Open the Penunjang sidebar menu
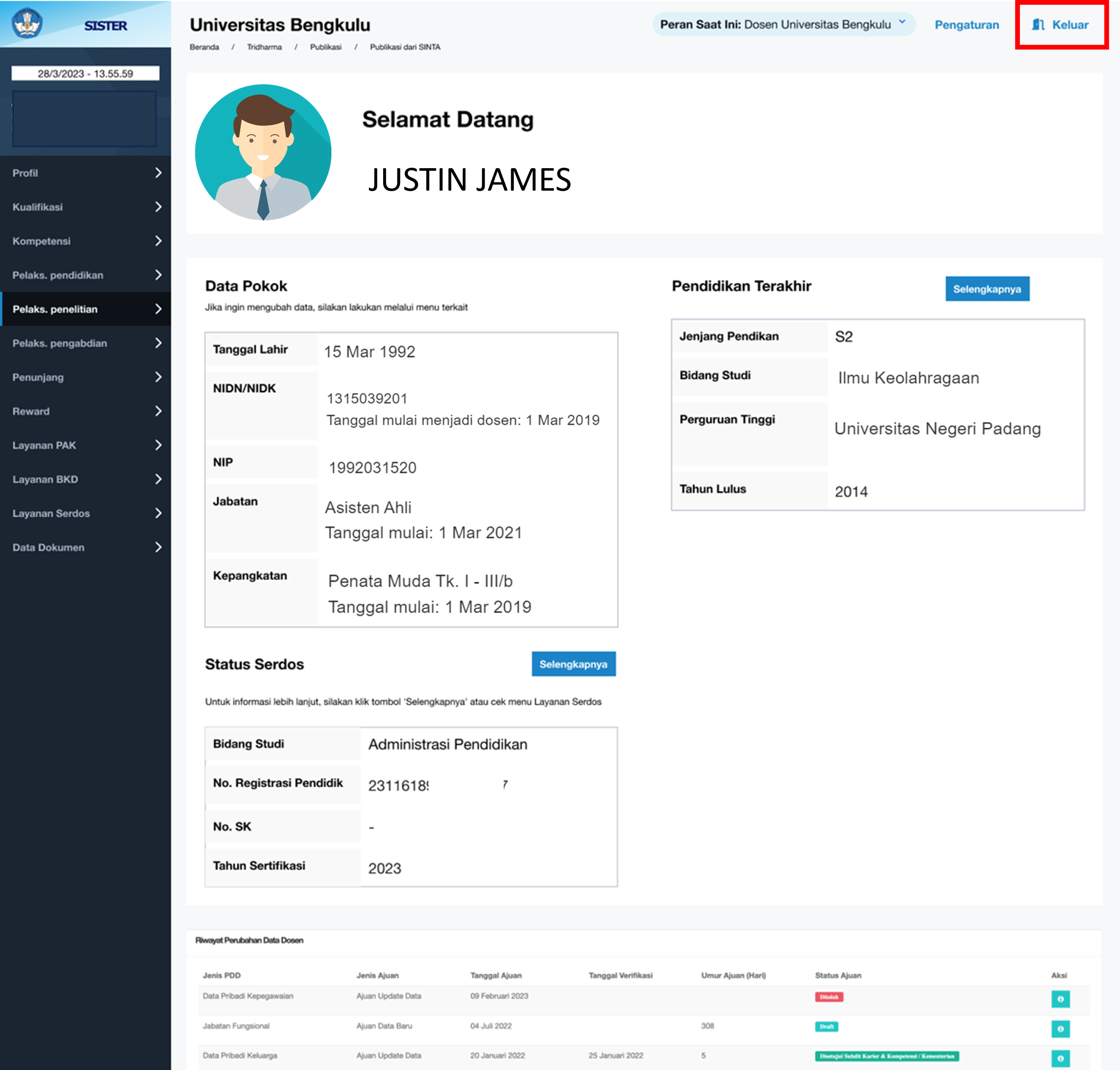Image resolution: width=1120 pixels, height=1070 pixels. (86, 377)
